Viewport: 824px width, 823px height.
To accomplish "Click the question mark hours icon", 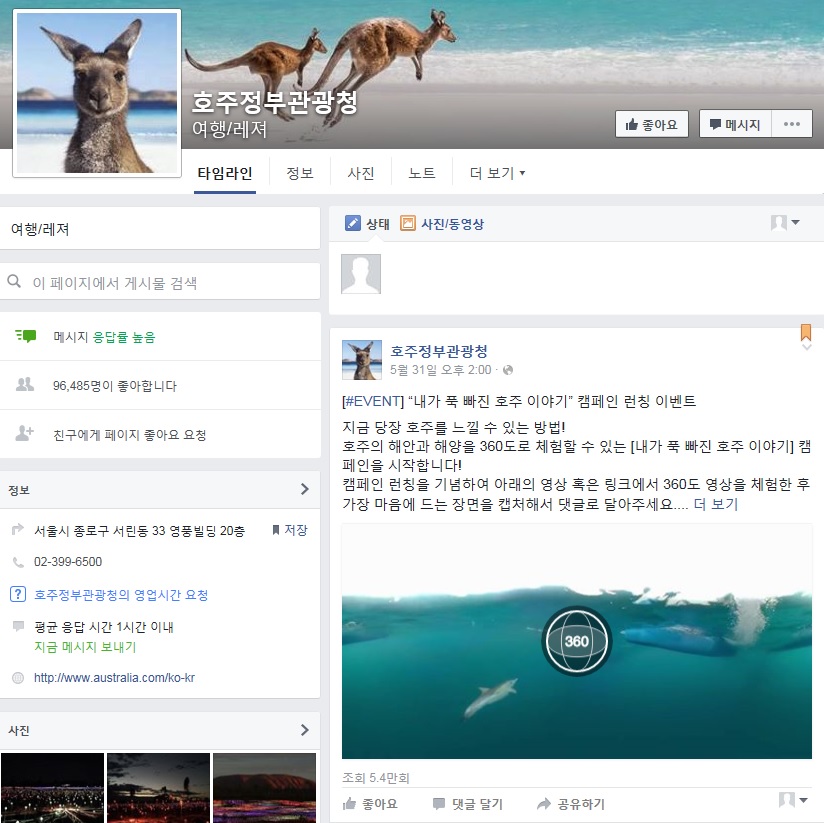I will pyautogui.click(x=18, y=594).
